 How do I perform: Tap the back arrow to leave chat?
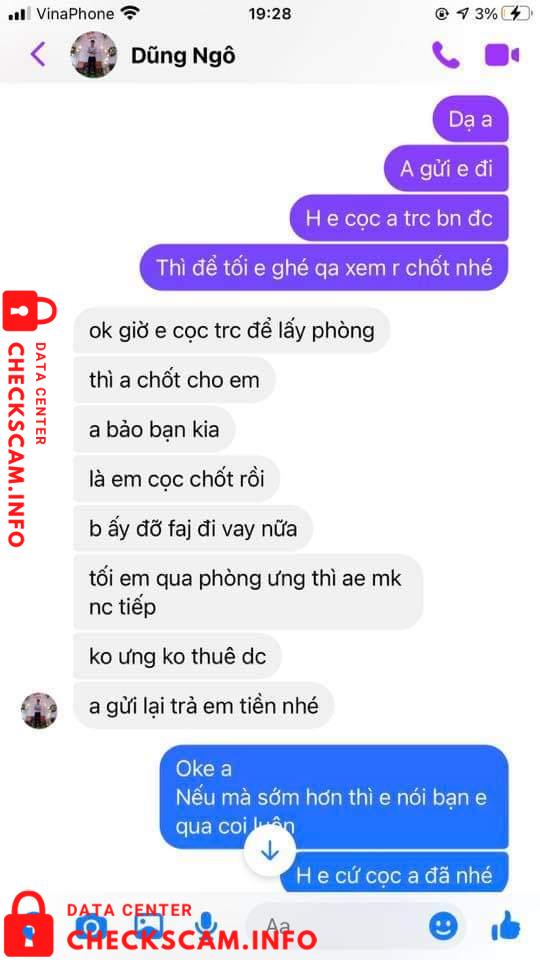(38, 55)
